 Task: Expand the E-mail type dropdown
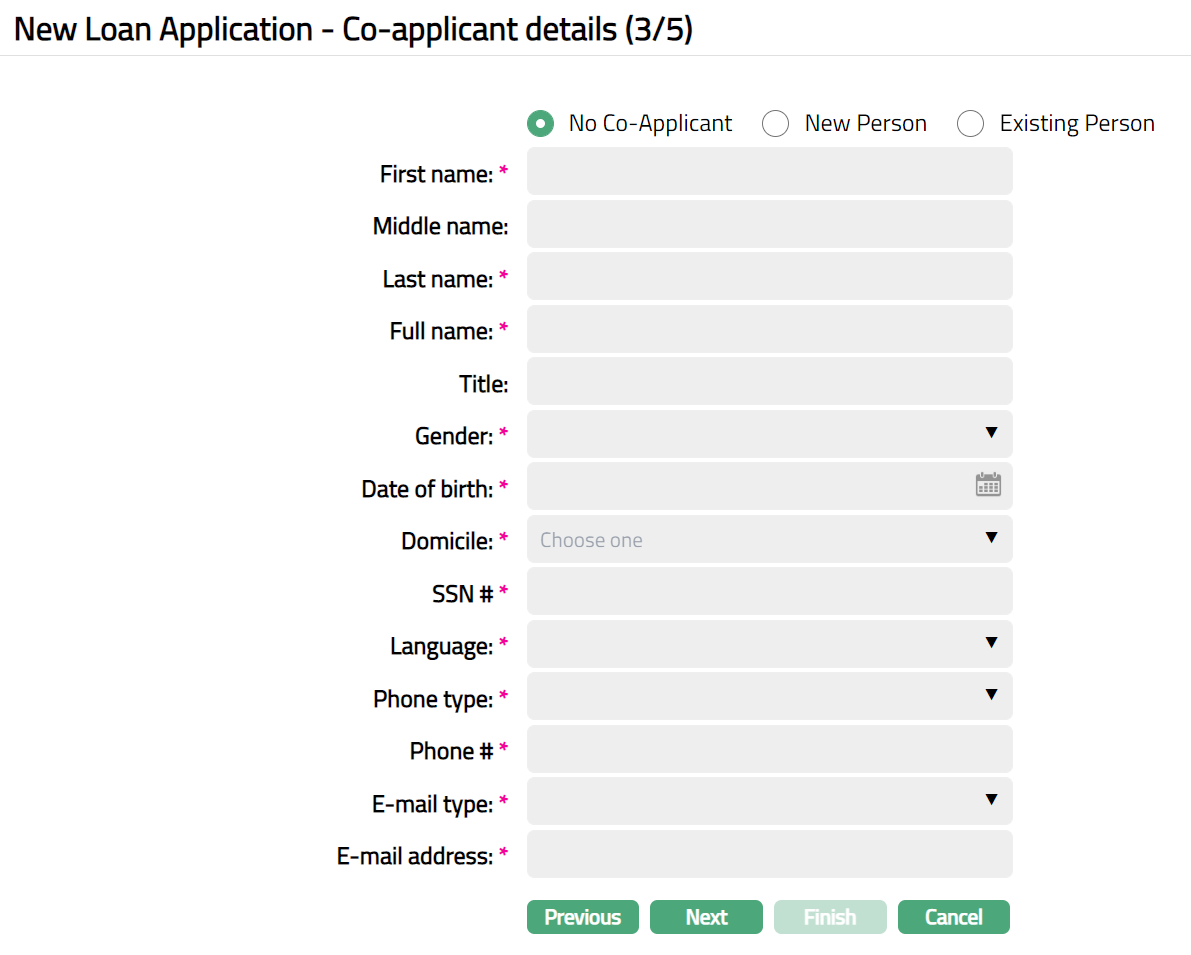click(x=769, y=801)
